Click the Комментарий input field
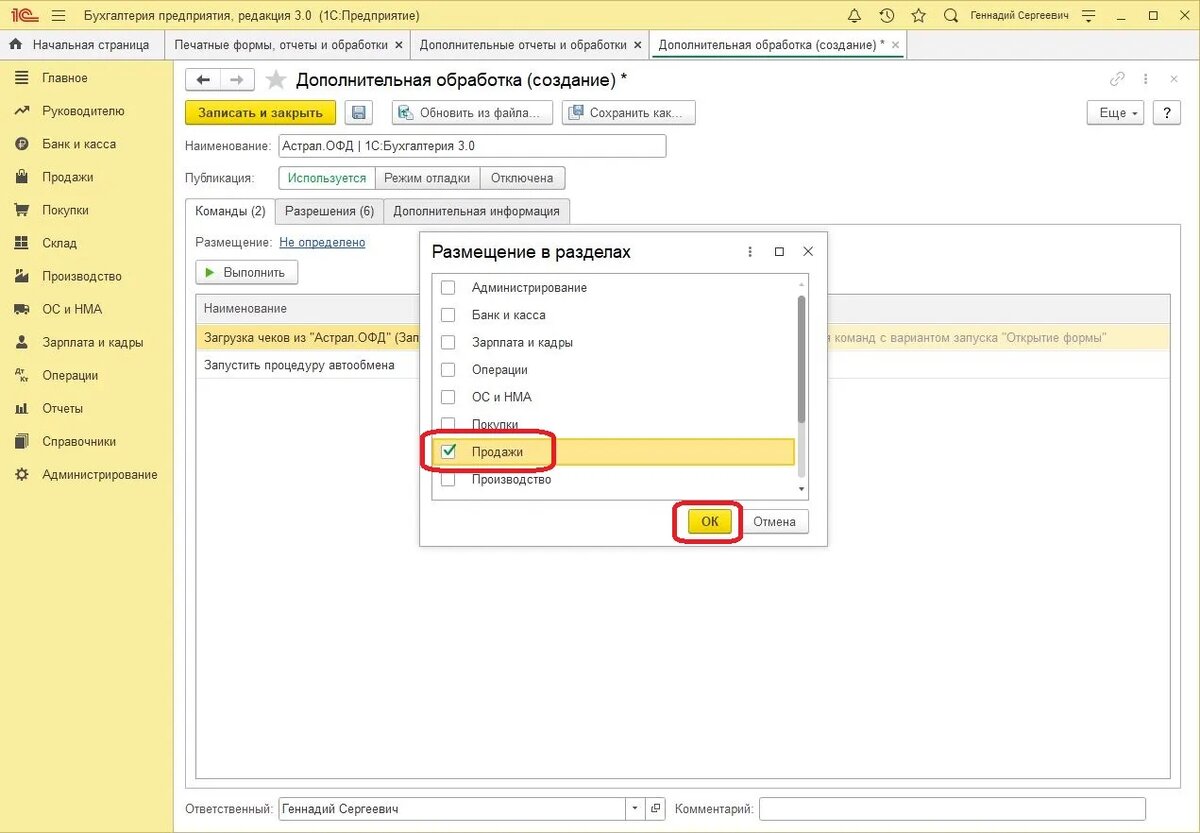This screenshot has height=833, width=1200. click(x=952, y=808)
